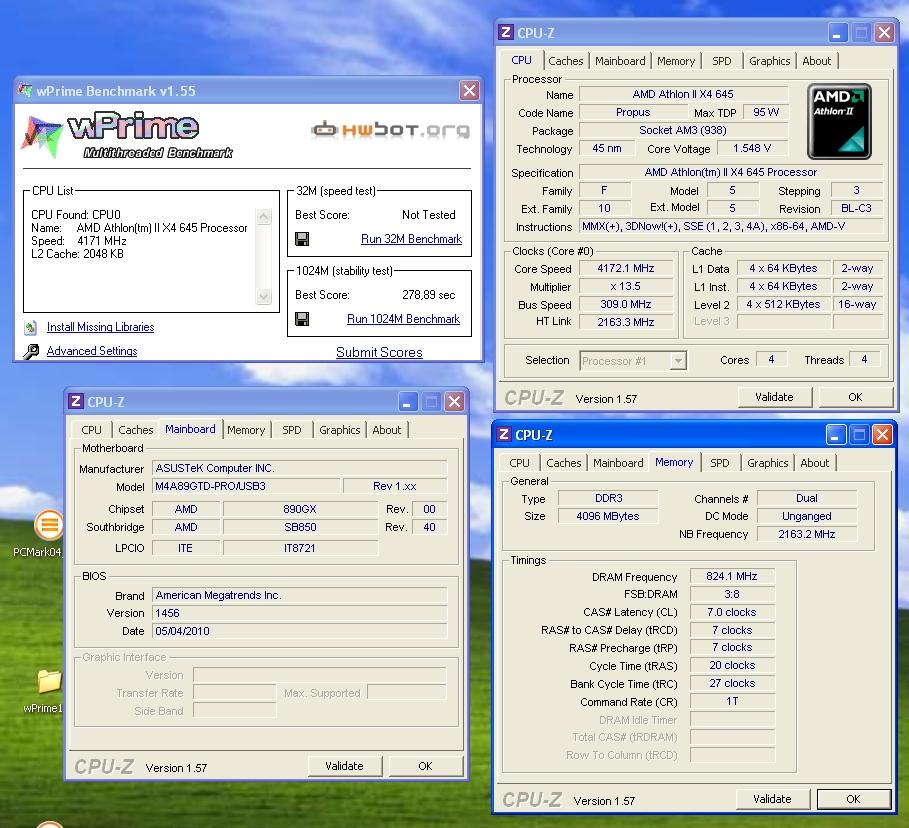This screenshot has height=828, width=909.
Task: Click the save icon under 1024M stability test
Action: (x=302, y=319)
